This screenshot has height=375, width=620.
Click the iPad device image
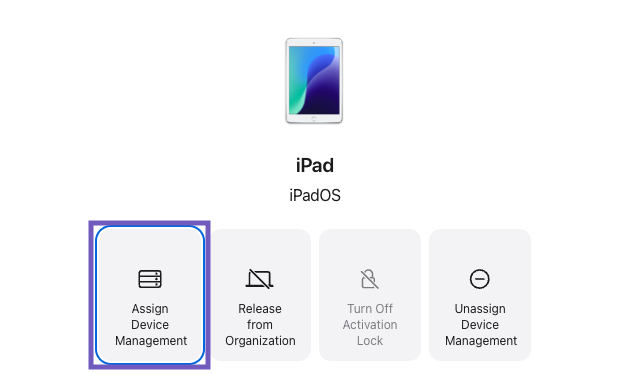click(x=314, y=81)
